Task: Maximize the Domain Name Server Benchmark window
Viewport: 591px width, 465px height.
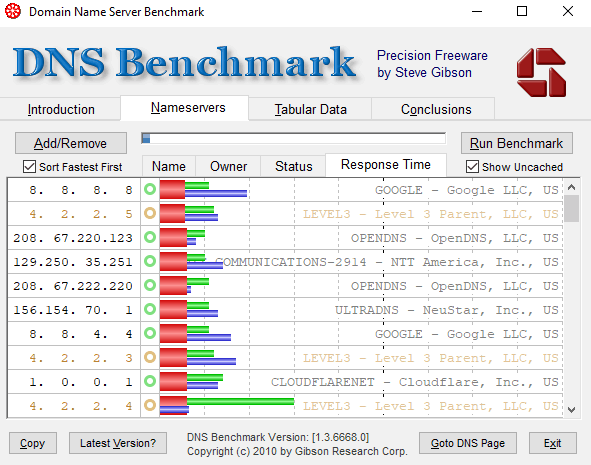Action: [522, 11]
